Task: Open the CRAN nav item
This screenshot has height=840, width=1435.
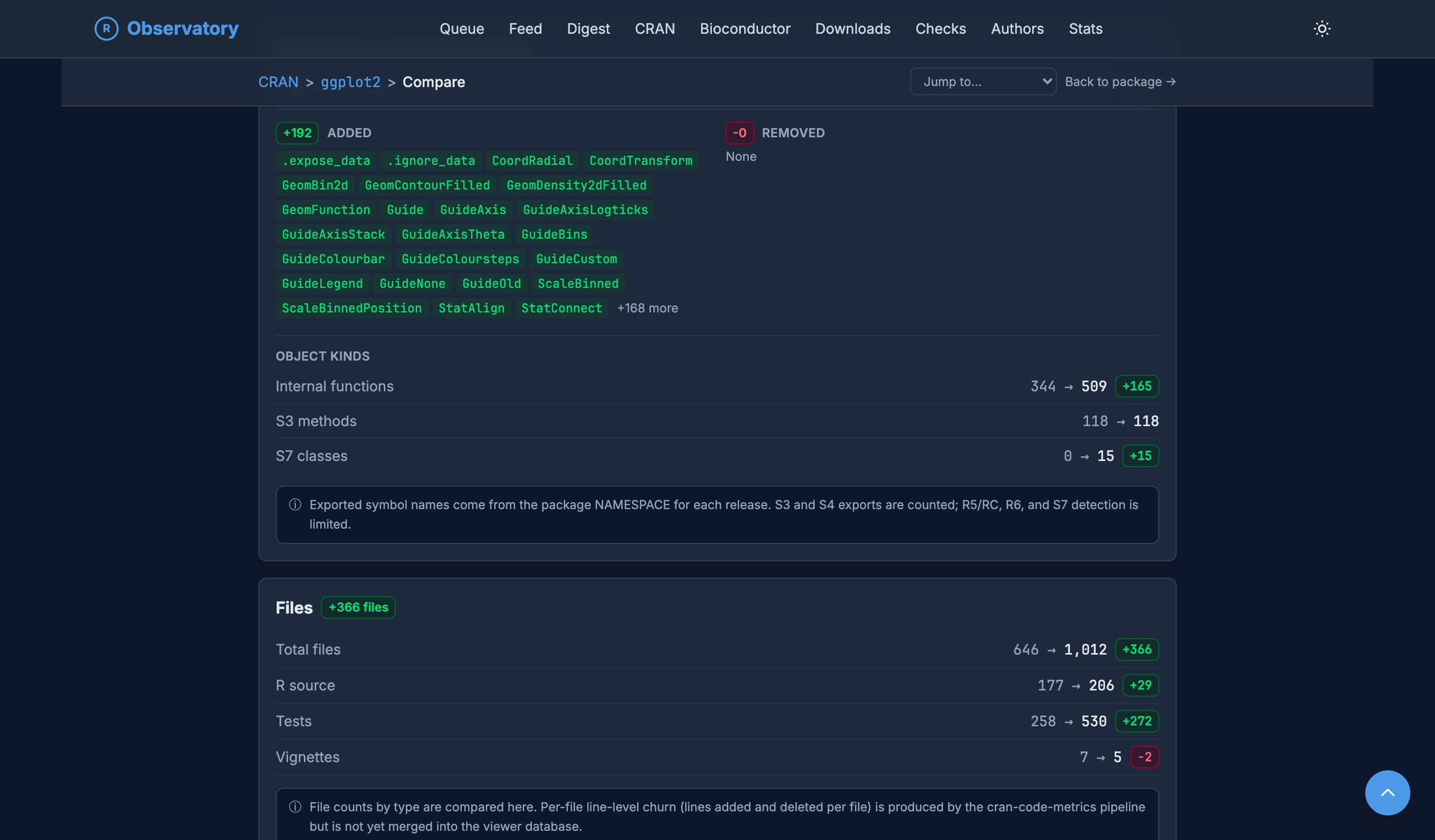Action: [x=655, y=29]
